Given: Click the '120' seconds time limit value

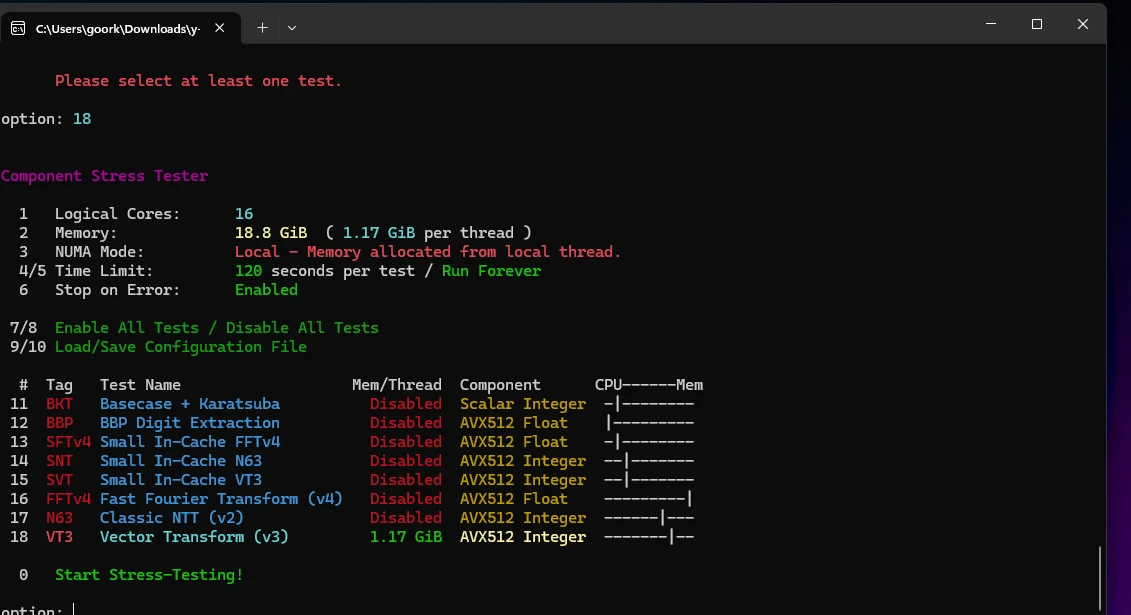Looking at the screenshot, I should 248,271.
